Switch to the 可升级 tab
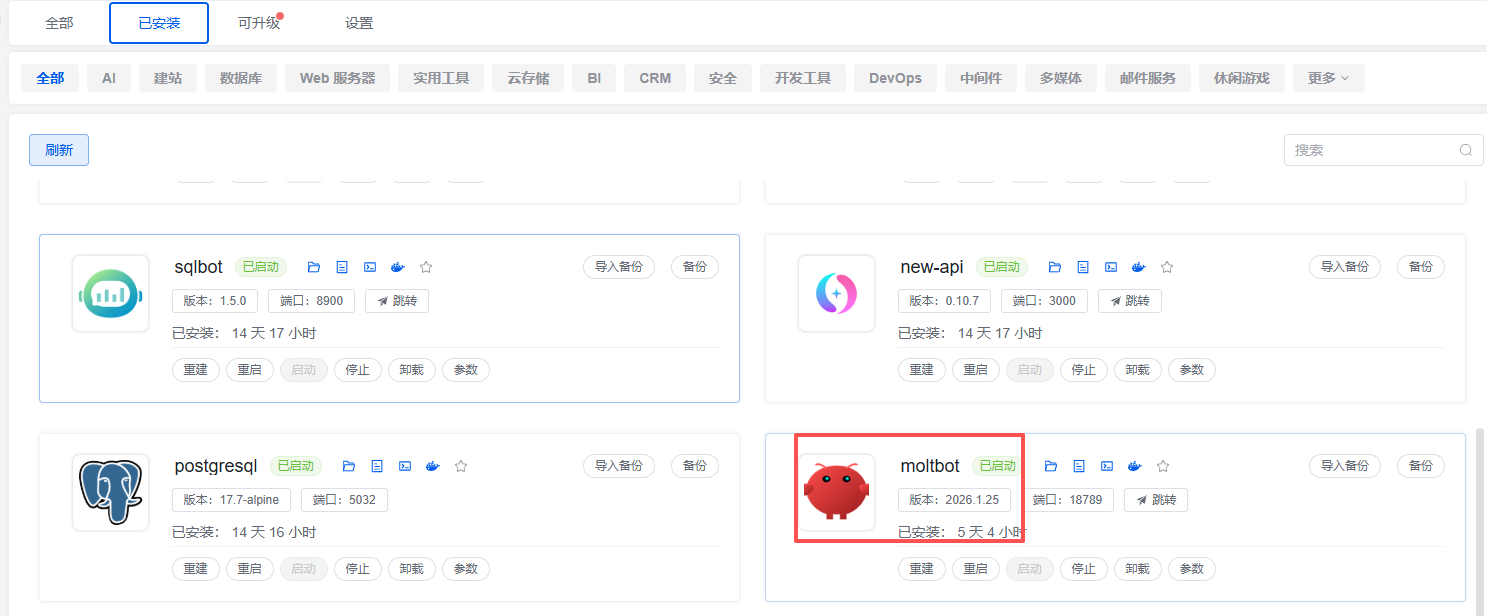The image size is (1487, 616). [x=259, y=23]
